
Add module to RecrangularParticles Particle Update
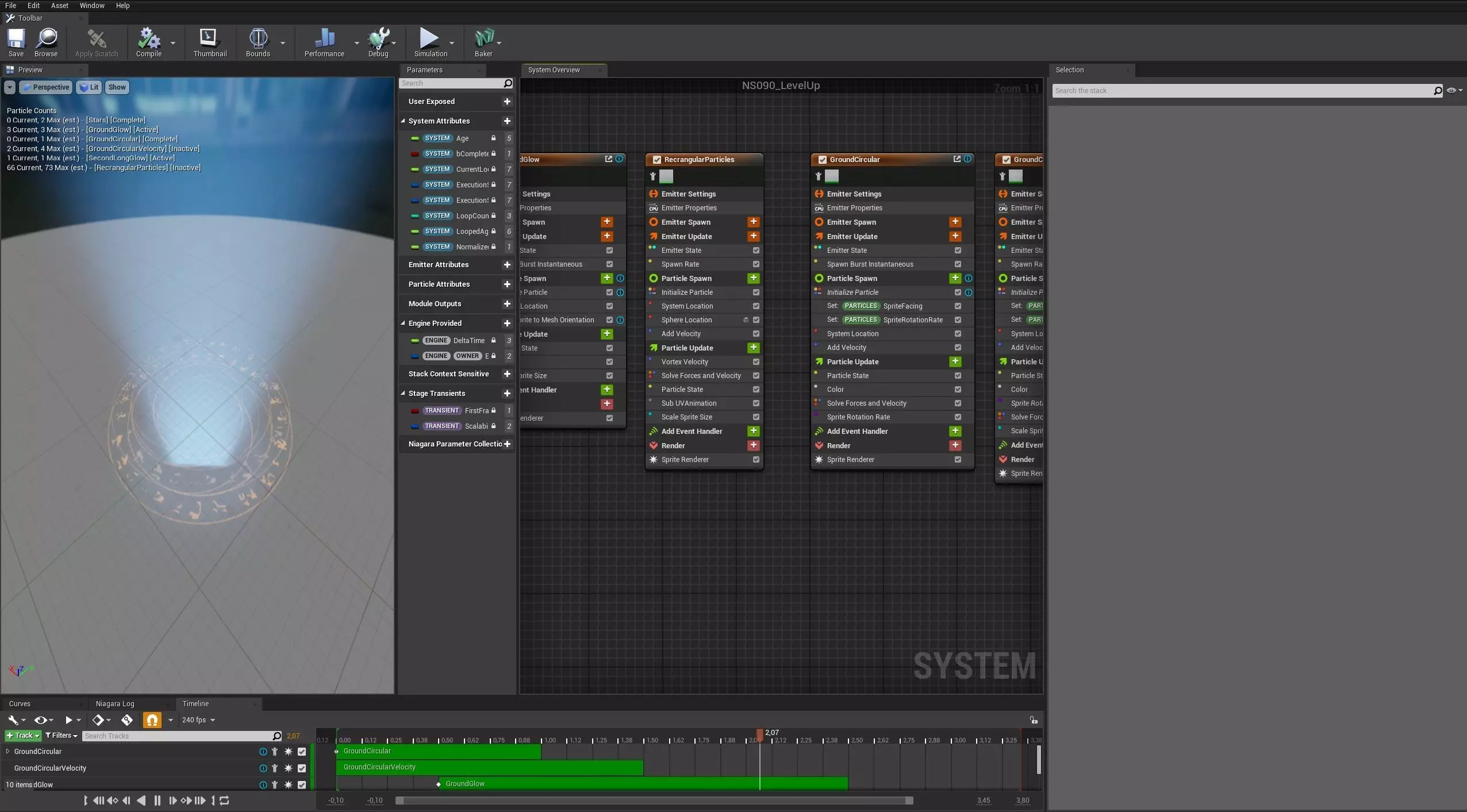click(x=754, y=348)
